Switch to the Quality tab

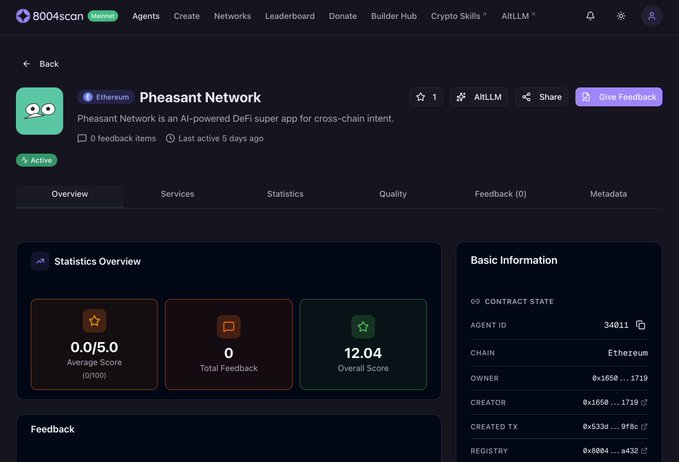[x=393, y=194]
